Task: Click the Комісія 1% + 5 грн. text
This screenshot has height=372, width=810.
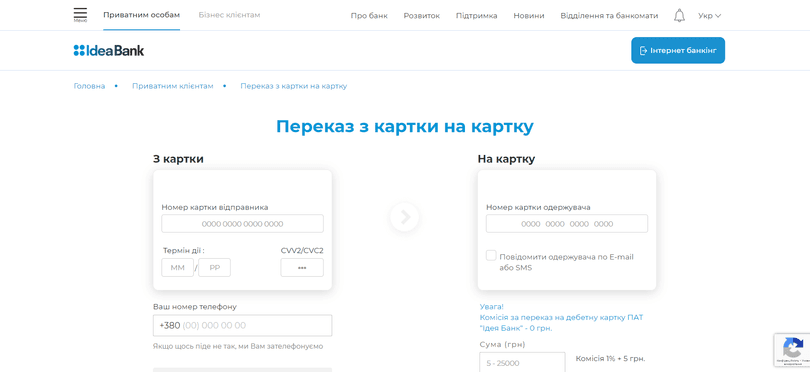Action: coord(610,359)
